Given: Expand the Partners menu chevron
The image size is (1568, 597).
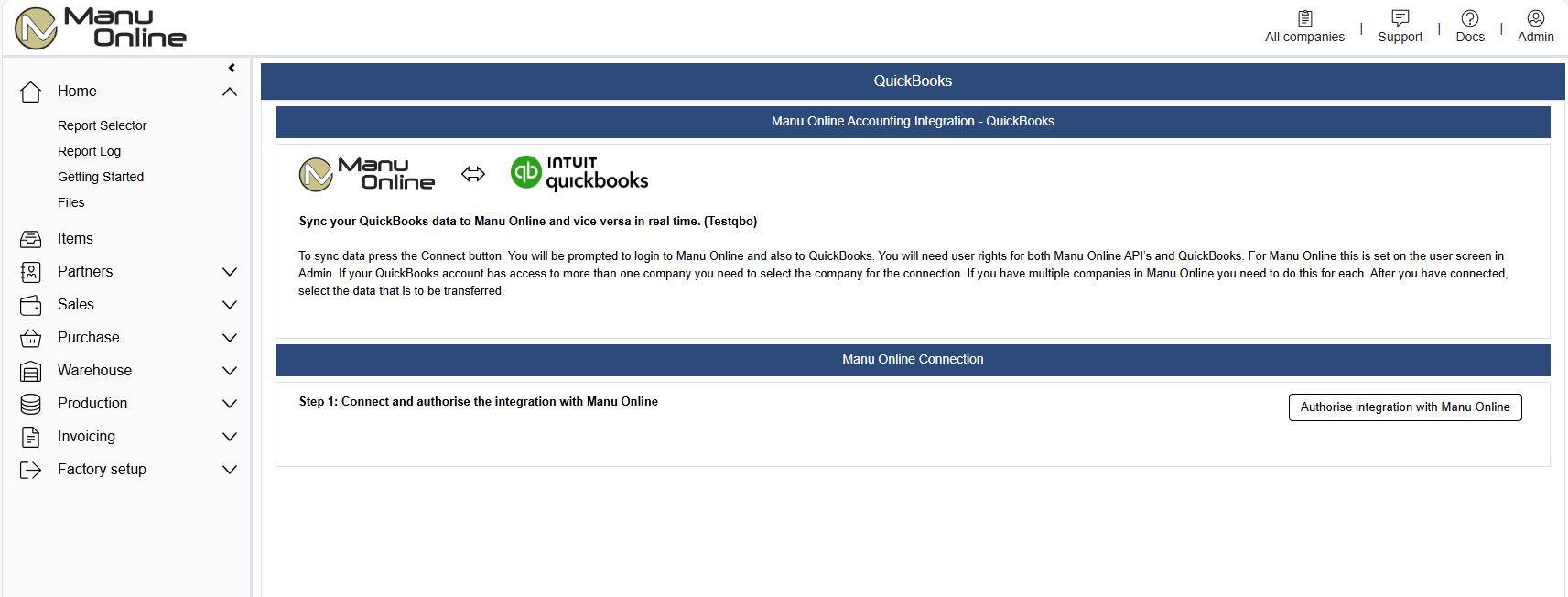Looking at the screenshot, I should [x=230, y=272].
